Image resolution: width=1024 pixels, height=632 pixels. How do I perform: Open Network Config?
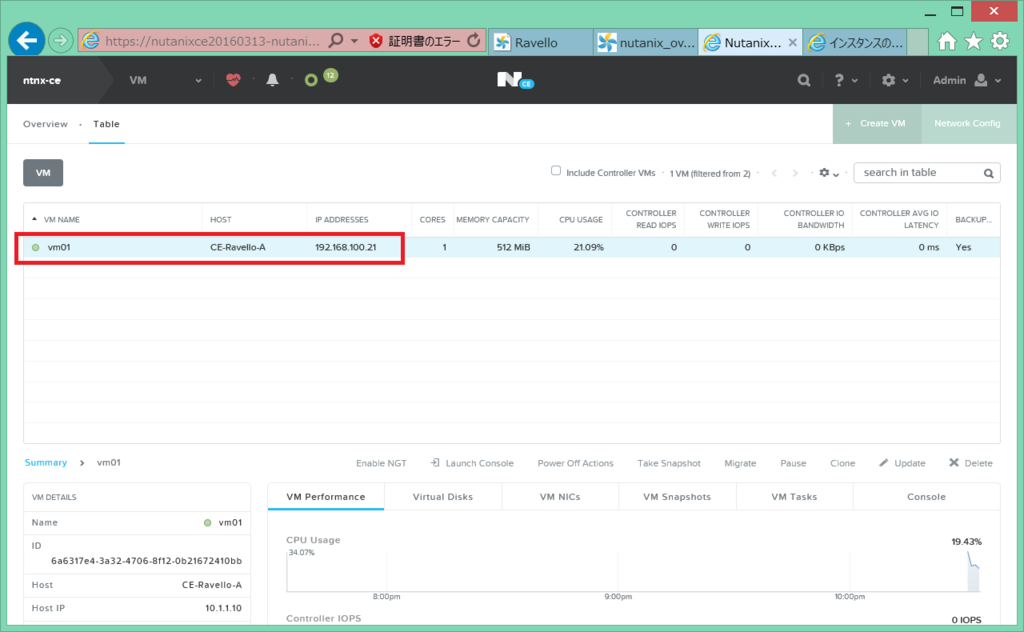point(967,123)
